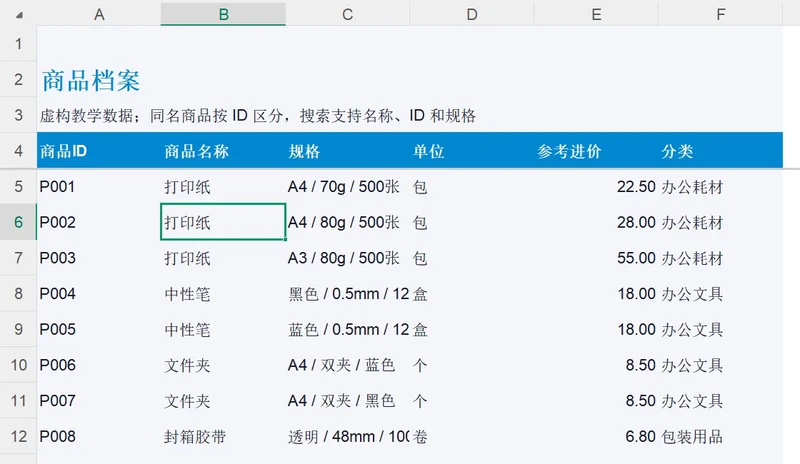Select row 3 header
This screenshot has height=464, width=800.
click(x=18, y=115)
